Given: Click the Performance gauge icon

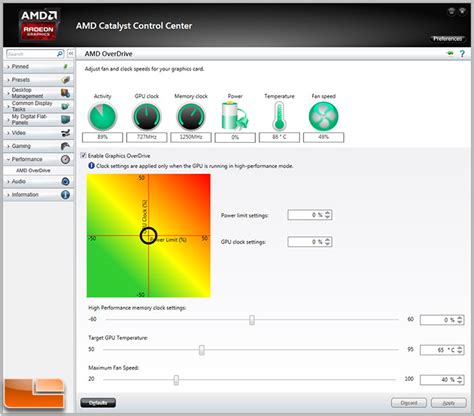Looking at the screenshot, I should 65,159.
